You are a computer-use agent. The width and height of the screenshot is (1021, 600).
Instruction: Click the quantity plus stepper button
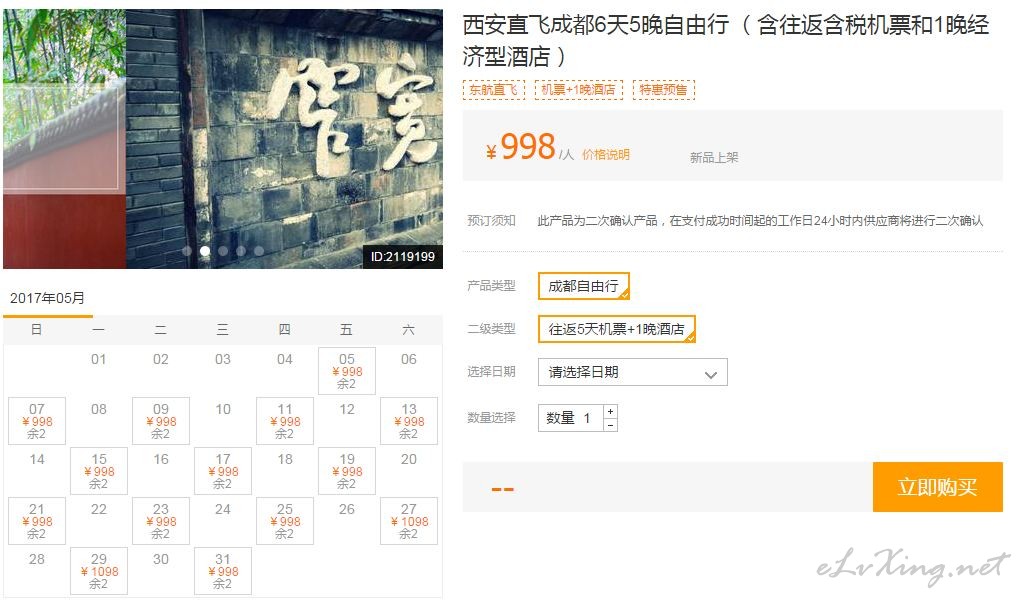coord(610,412)
